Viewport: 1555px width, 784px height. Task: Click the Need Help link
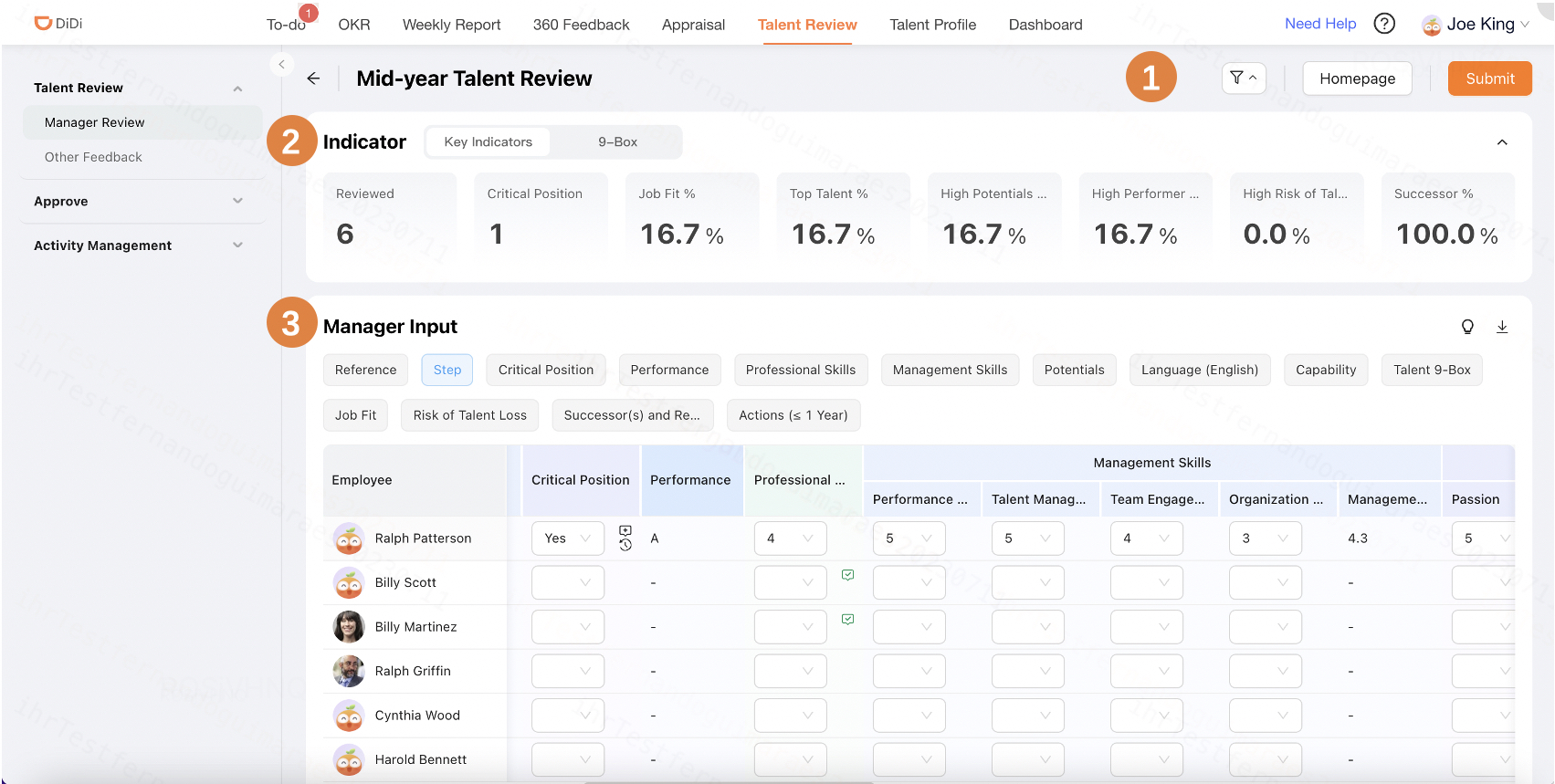[x=1319, y=24]
